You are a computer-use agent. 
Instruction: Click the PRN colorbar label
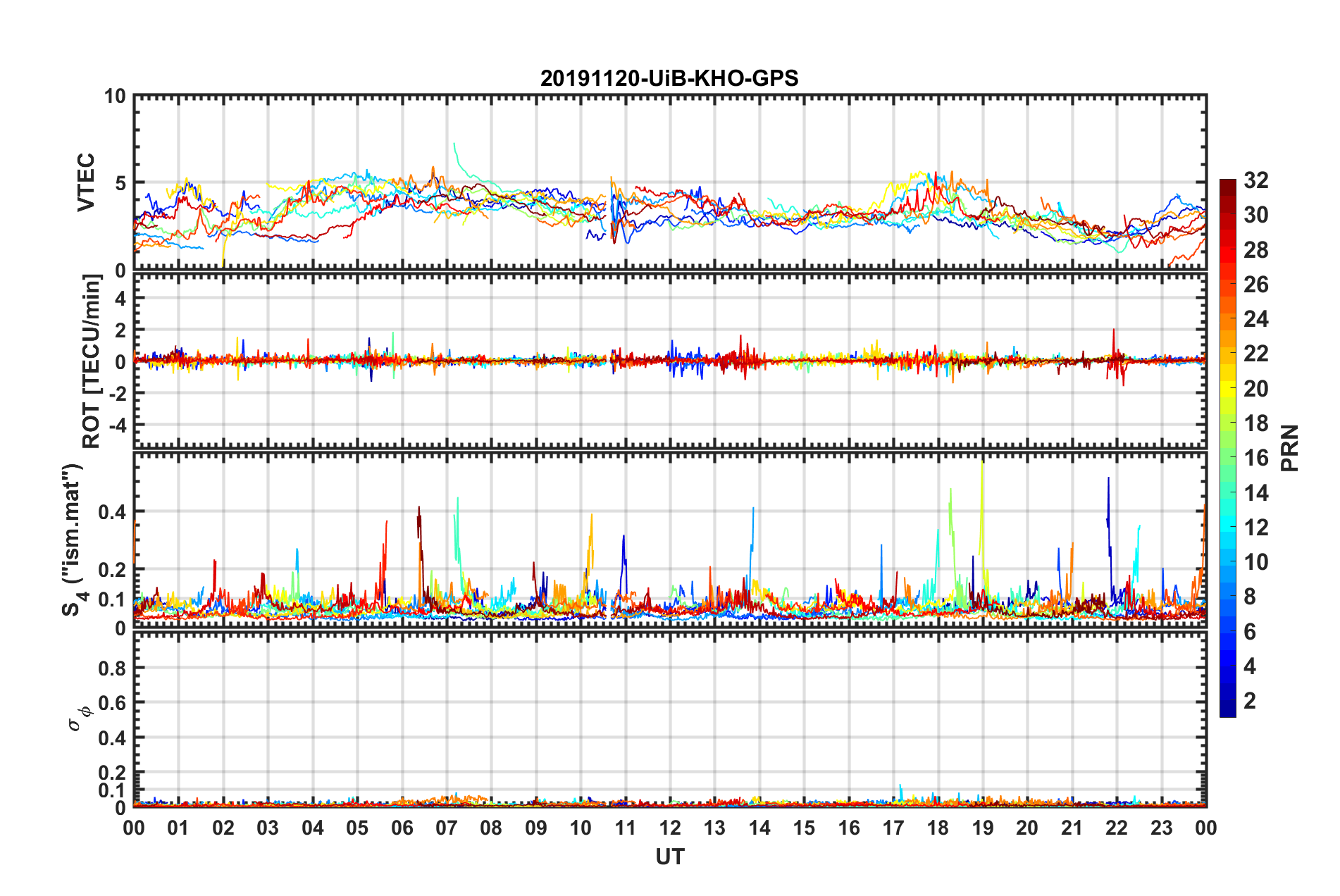(x=1290, y=448)
